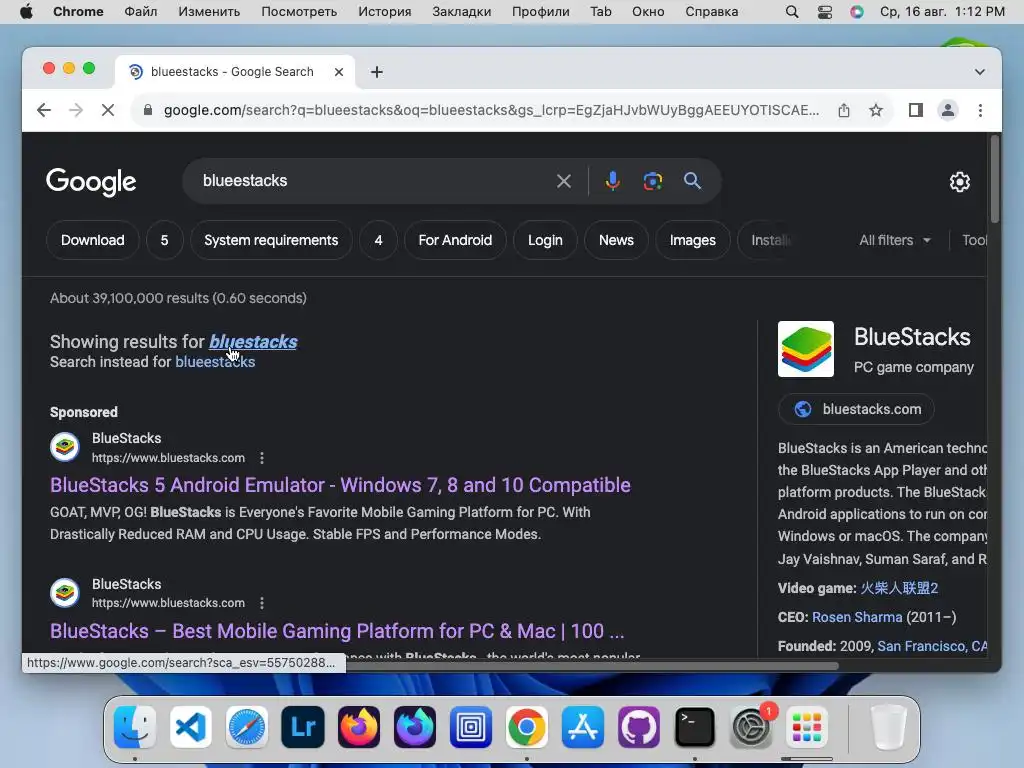Open System Settings from the Dock

(x=750, y=727)
